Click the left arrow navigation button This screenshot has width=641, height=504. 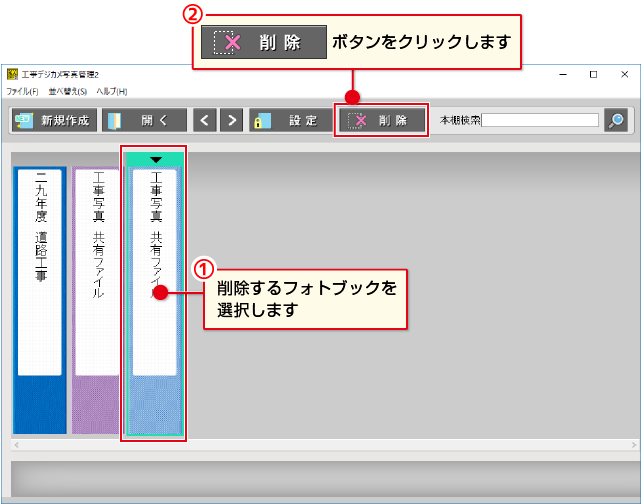pyautogui.click(x=205, y=120)
